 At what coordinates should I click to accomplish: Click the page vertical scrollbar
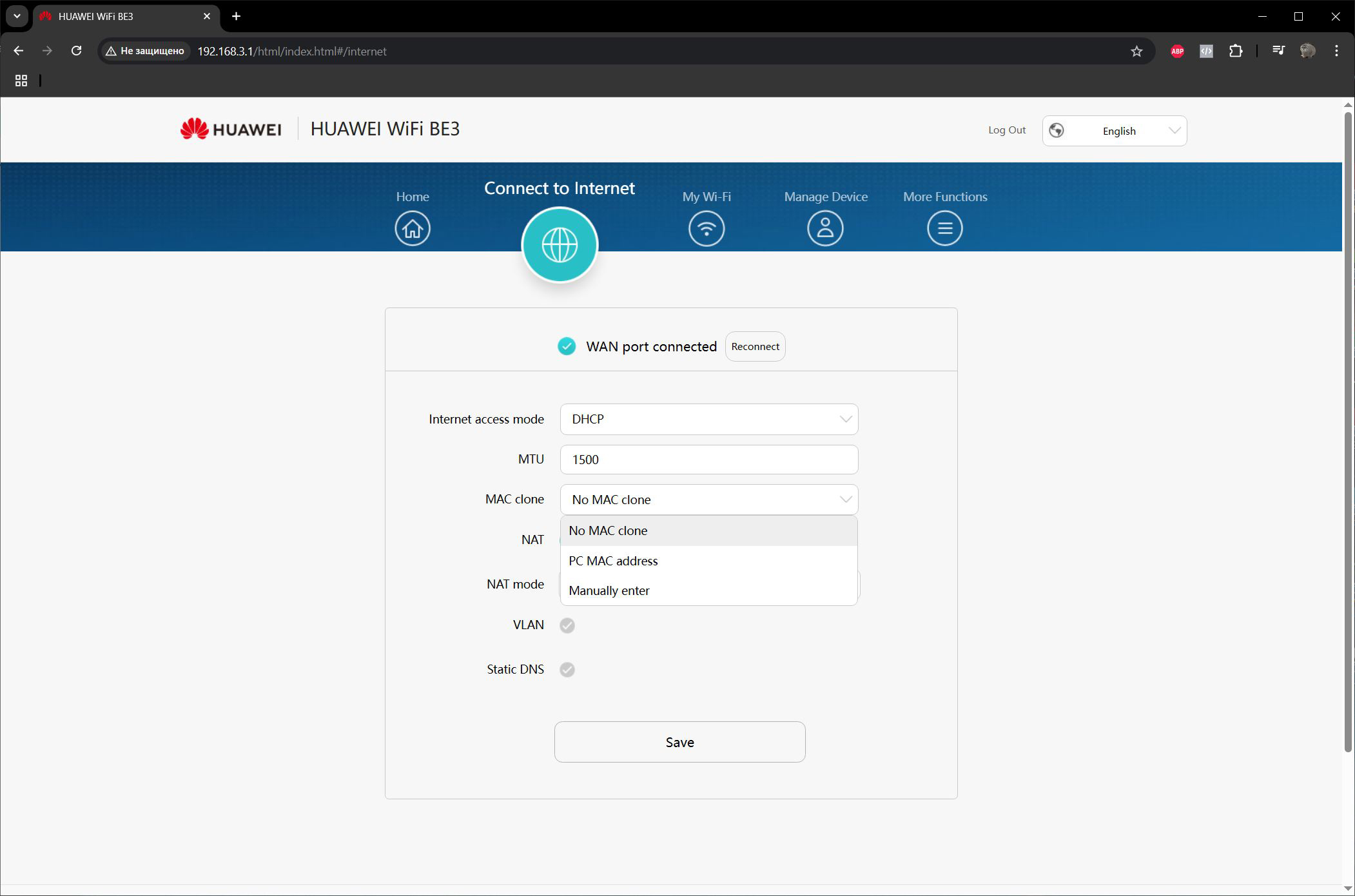1348,432
